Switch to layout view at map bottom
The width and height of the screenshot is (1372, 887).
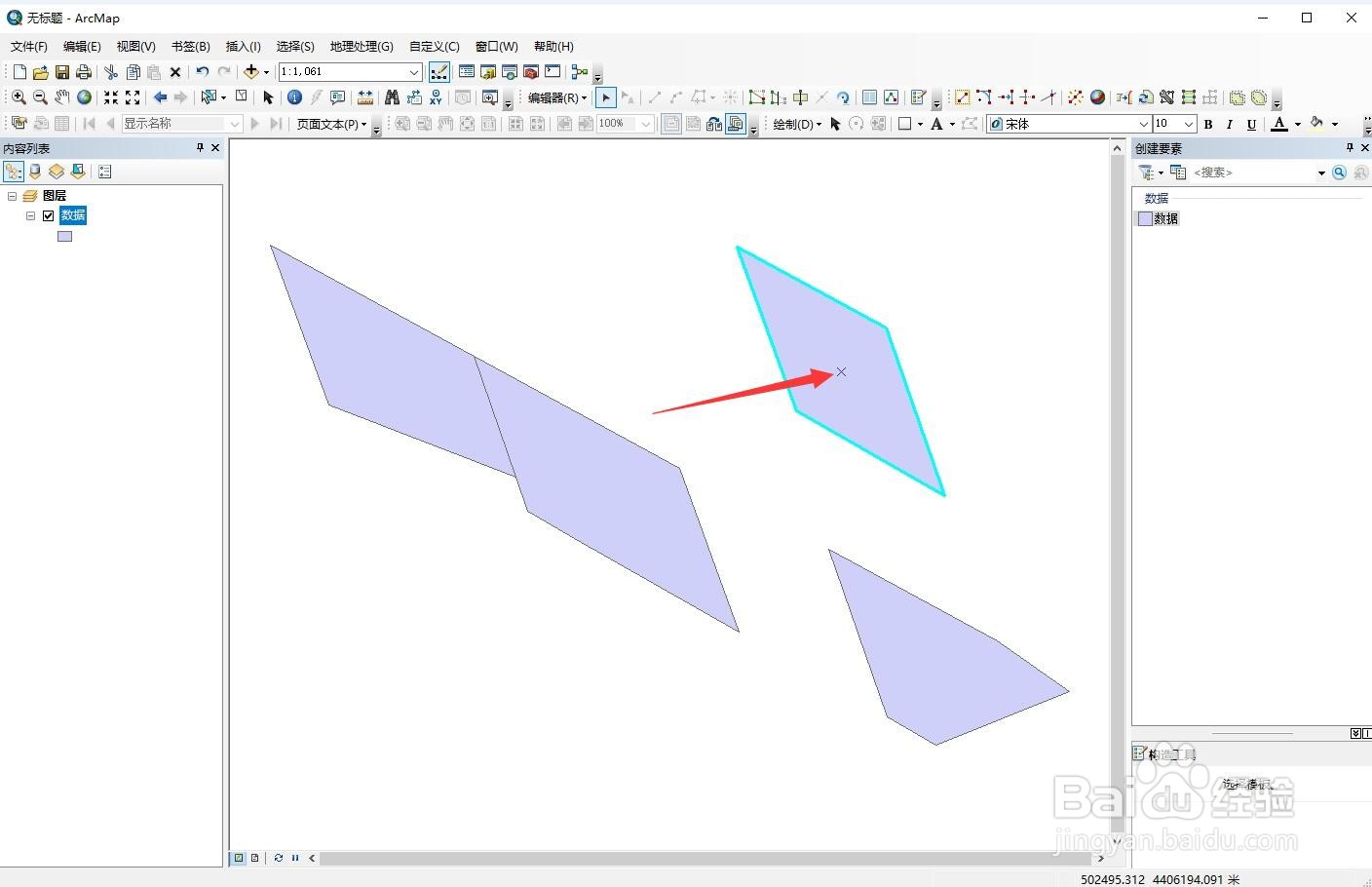(255, 858)
